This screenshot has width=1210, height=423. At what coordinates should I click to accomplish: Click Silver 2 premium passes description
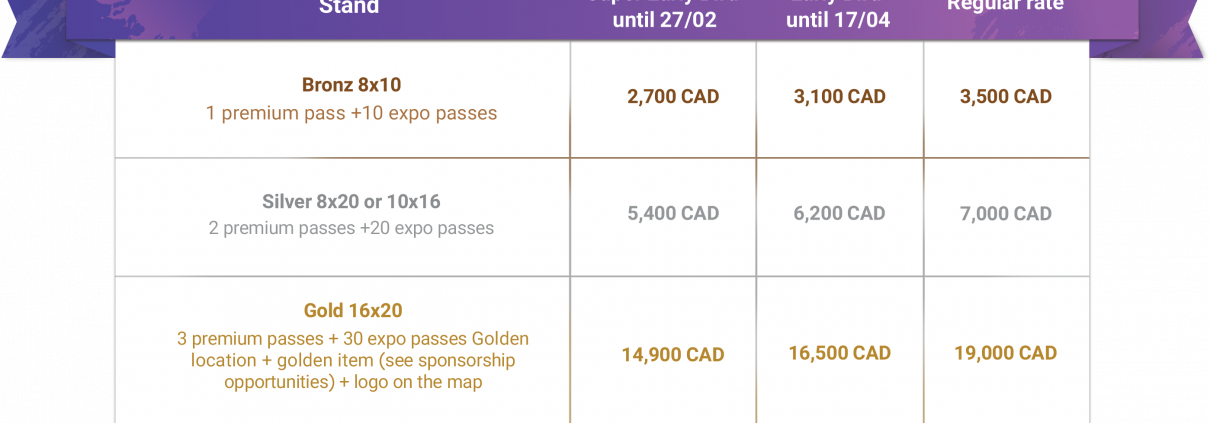[351, 228]
